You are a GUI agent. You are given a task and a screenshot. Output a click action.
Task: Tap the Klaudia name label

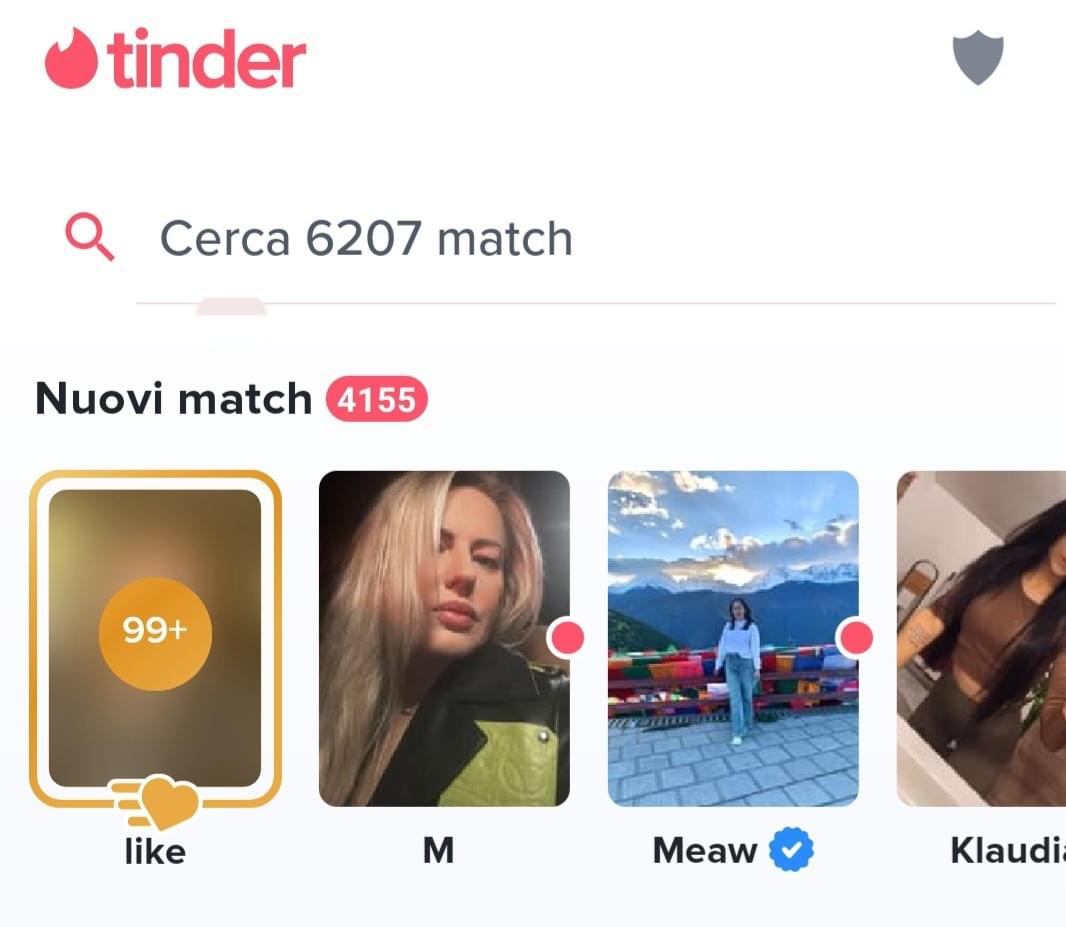pos(1008,850)
